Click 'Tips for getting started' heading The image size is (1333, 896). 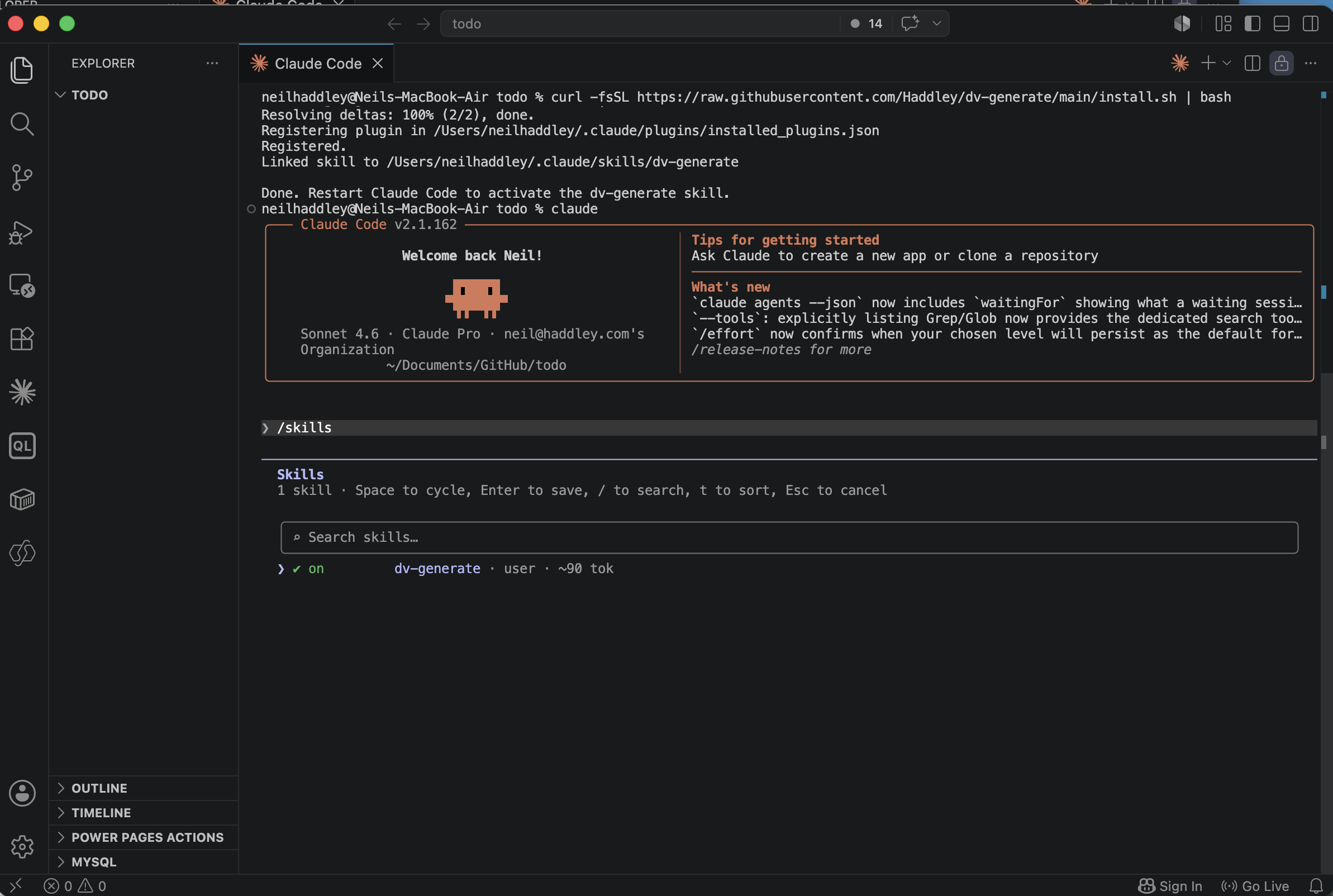(785, 240)
